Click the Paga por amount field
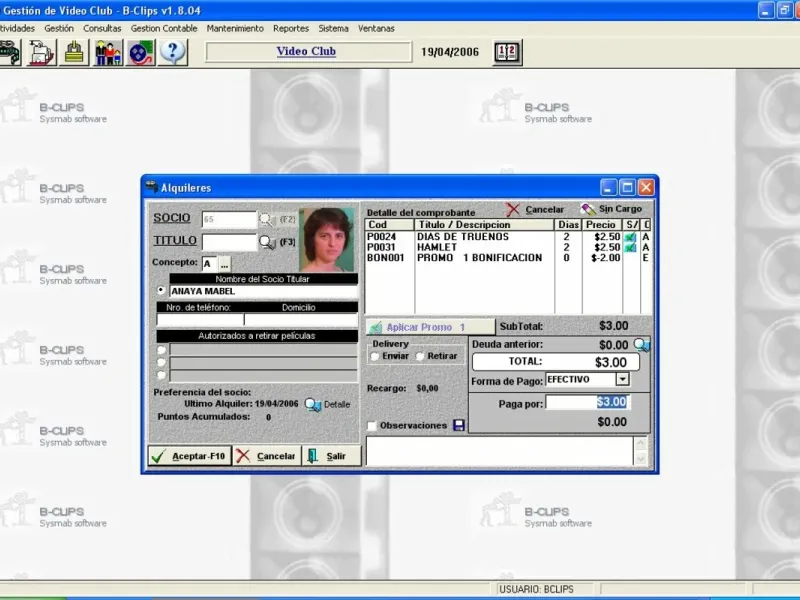The width and height of the screenshot is (800, 600). [588, 402]
